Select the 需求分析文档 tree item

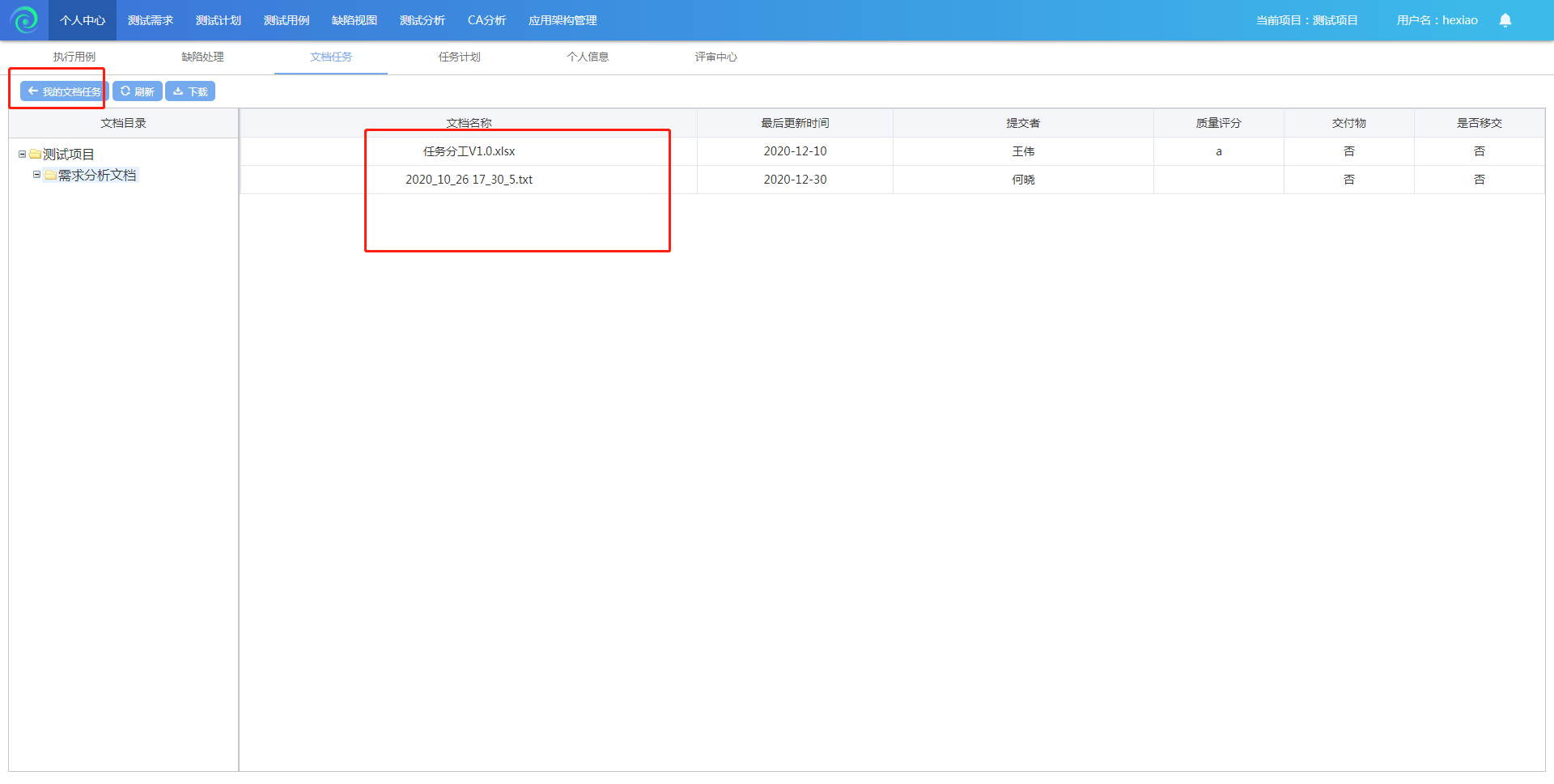coord(97,176)
